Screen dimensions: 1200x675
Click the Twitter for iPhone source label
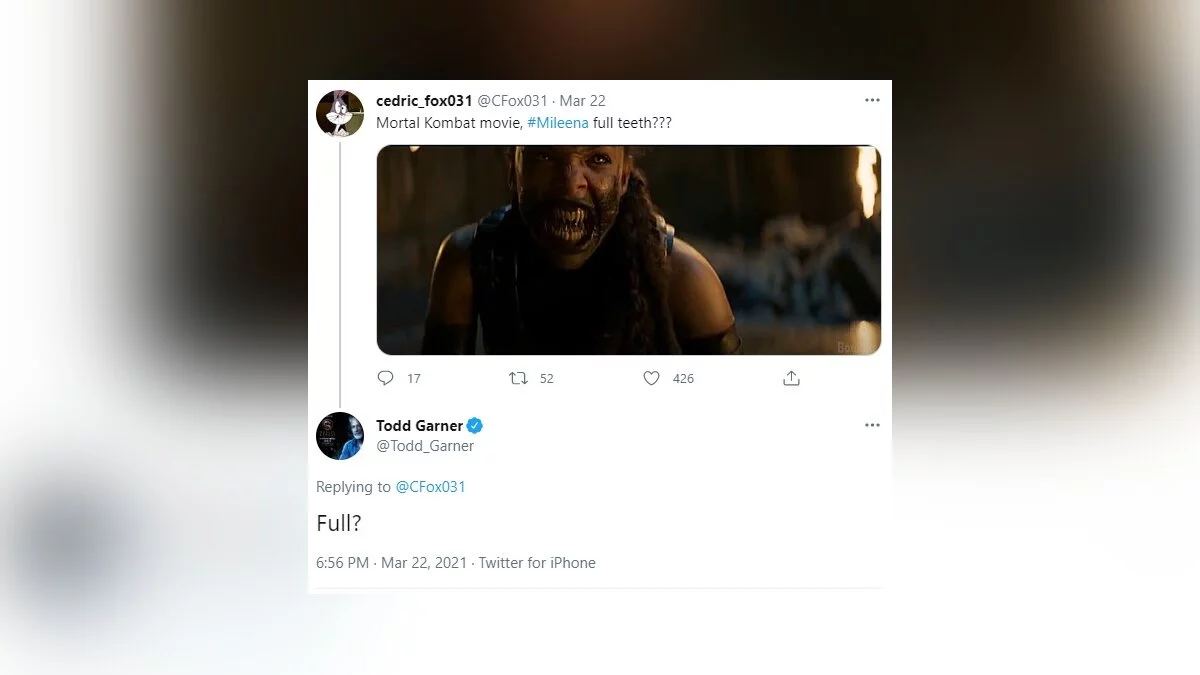[537, 563]
